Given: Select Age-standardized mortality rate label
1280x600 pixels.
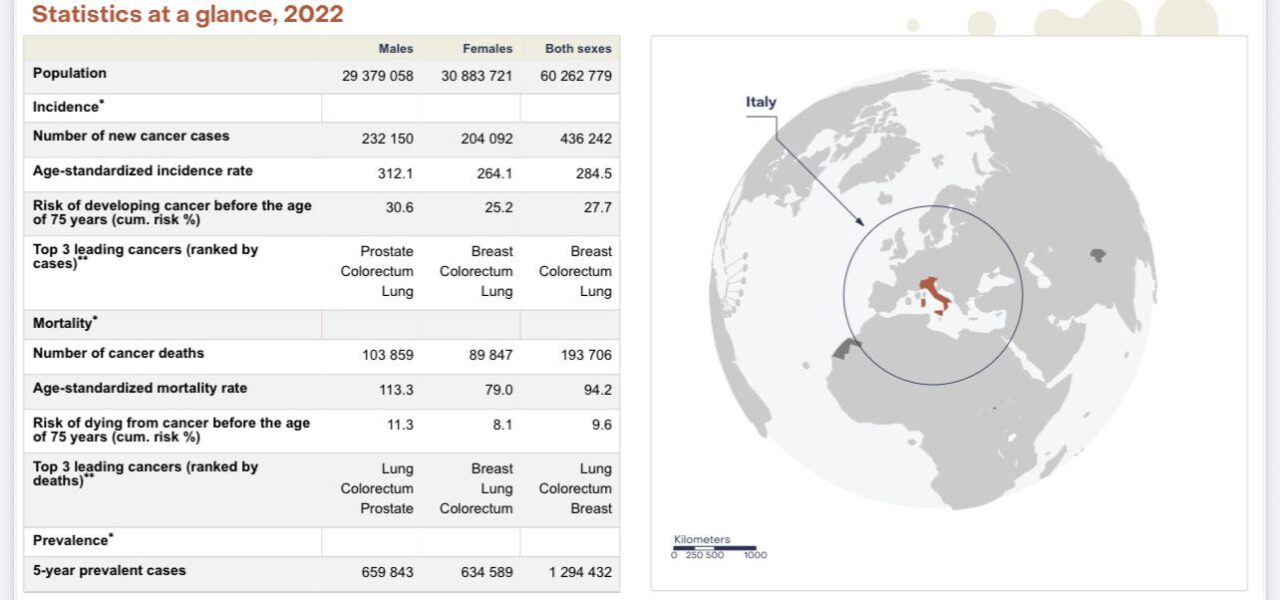Looking at the screenshot, I should [x=139, y=388].
